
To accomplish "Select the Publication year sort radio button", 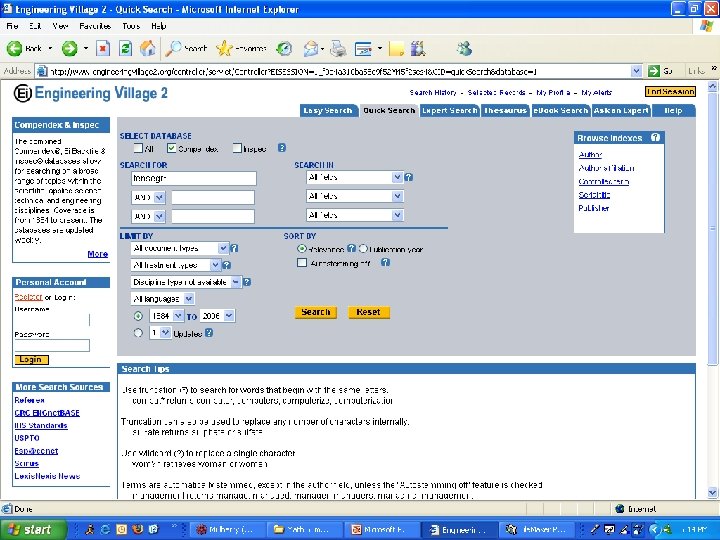I will tap(363, 248).
